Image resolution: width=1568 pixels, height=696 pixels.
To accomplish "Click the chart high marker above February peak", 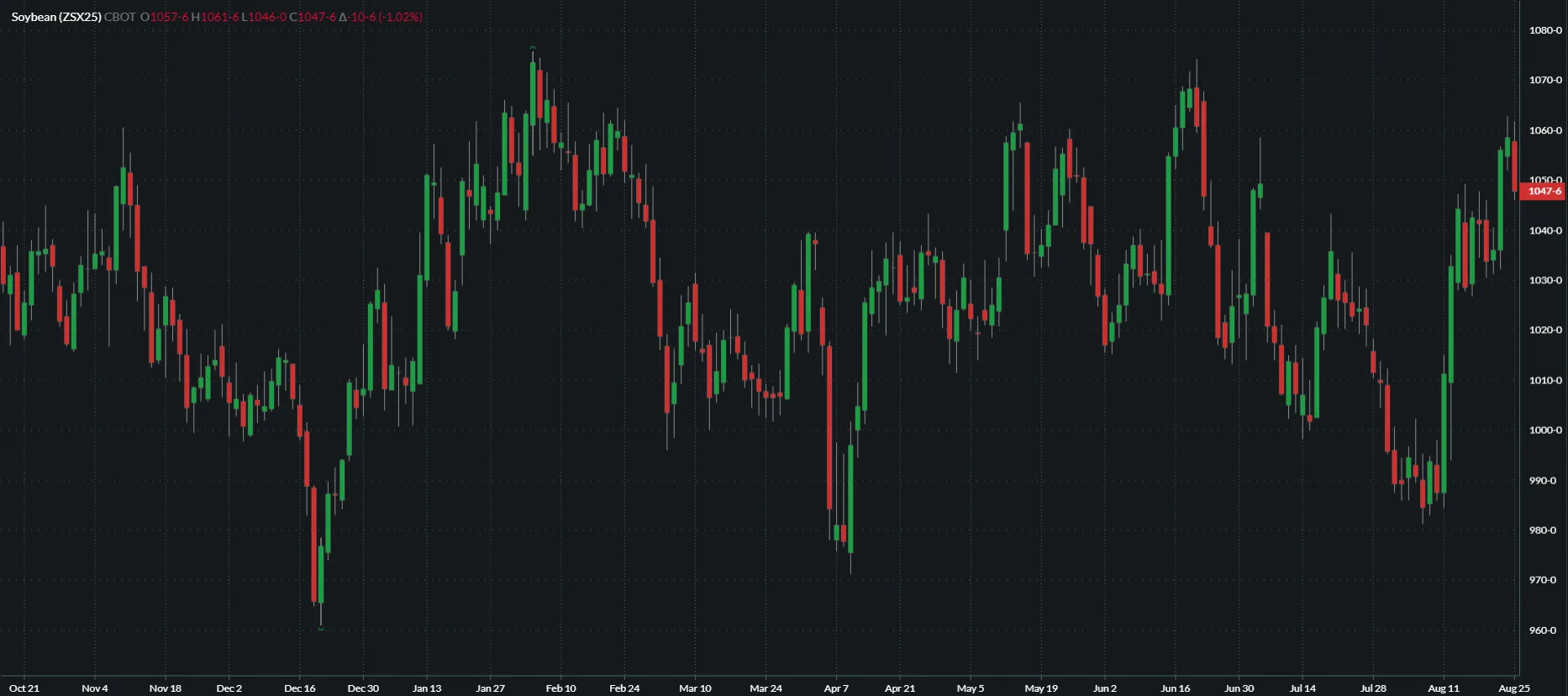I will tap(533, 48).
